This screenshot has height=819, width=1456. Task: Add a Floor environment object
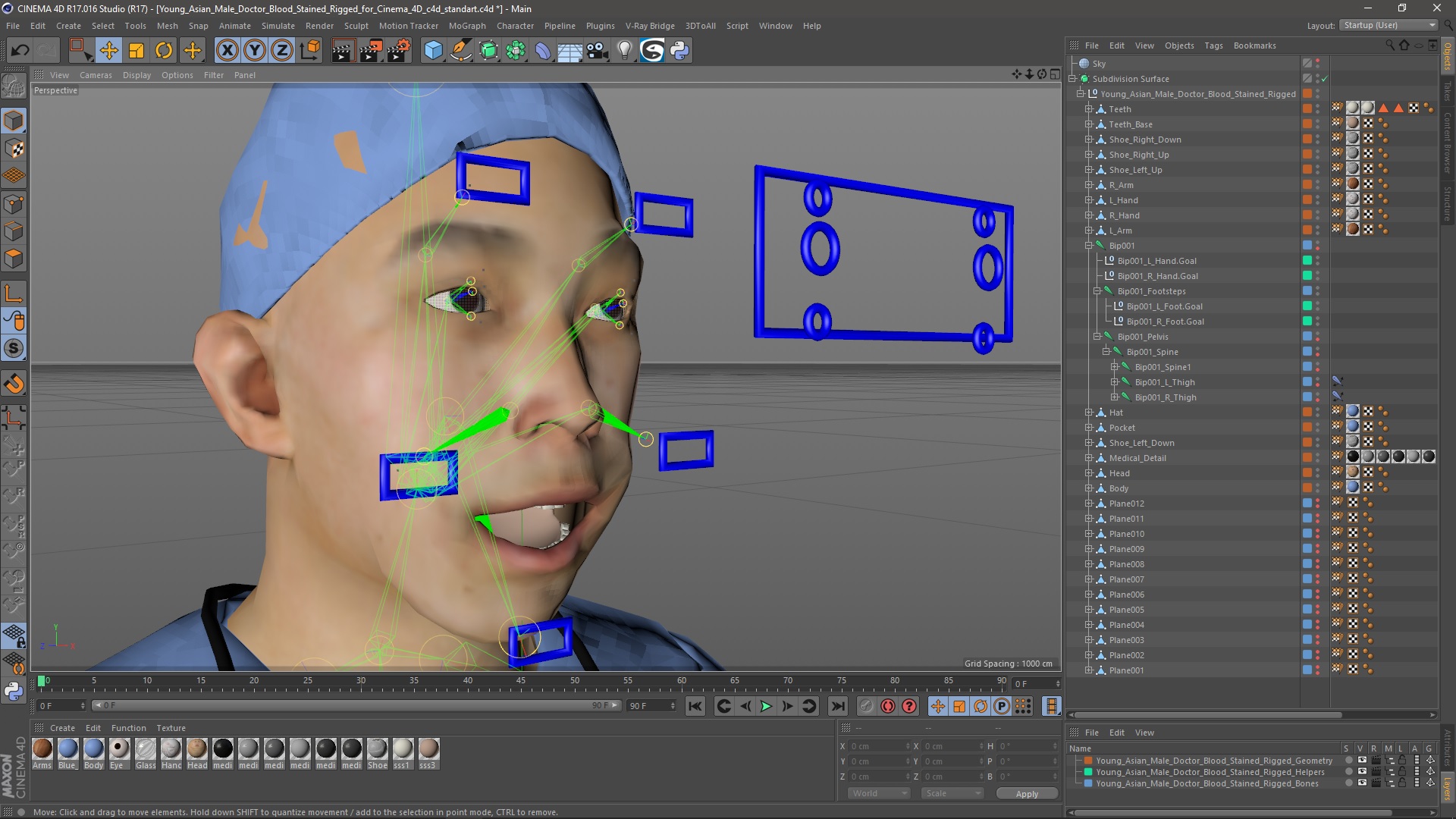(570, 51)
